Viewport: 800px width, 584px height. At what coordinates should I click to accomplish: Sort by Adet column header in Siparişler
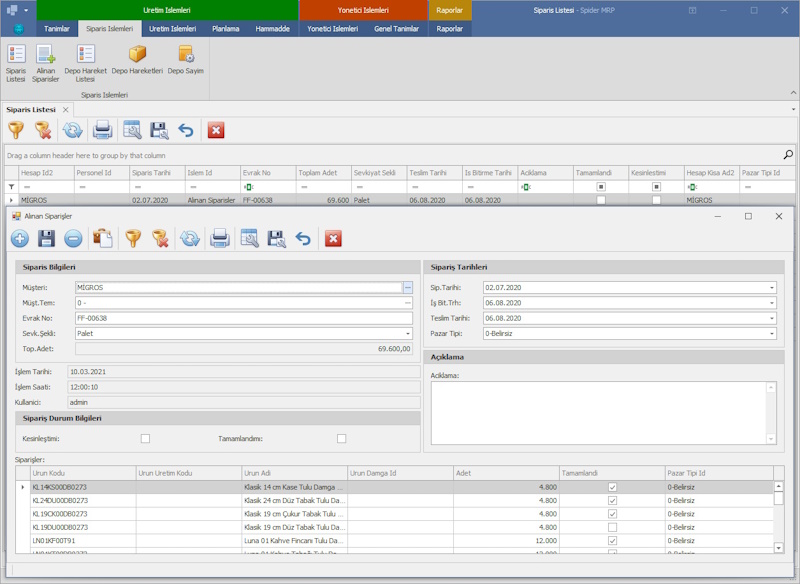[506, 473]
